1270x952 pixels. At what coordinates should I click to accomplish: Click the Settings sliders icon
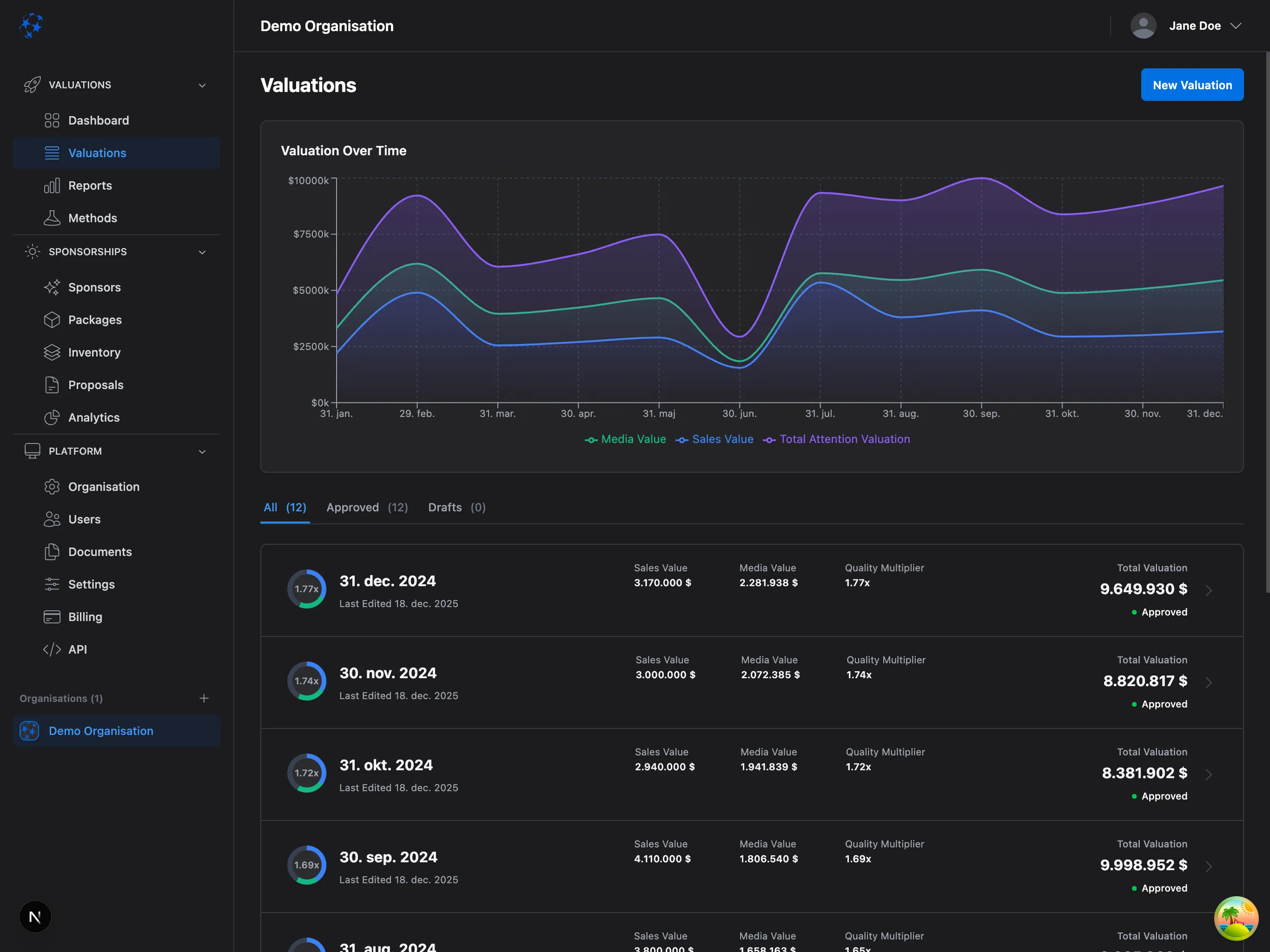52,584
